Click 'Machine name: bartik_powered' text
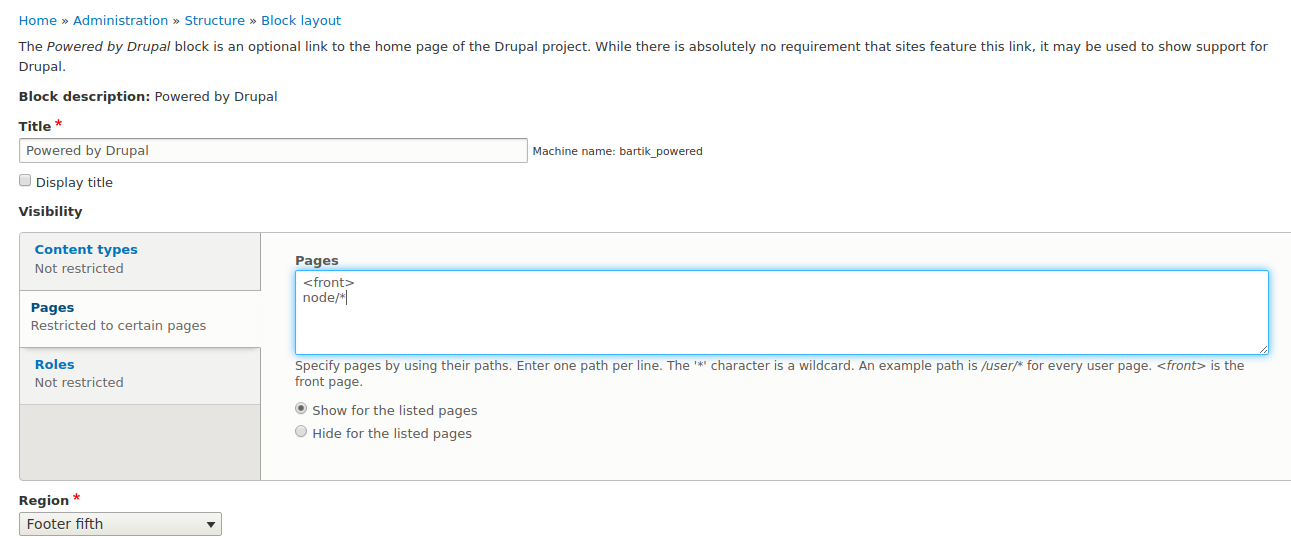The width and height of the screenshot is (1291, 538). (x=617, y=152)
